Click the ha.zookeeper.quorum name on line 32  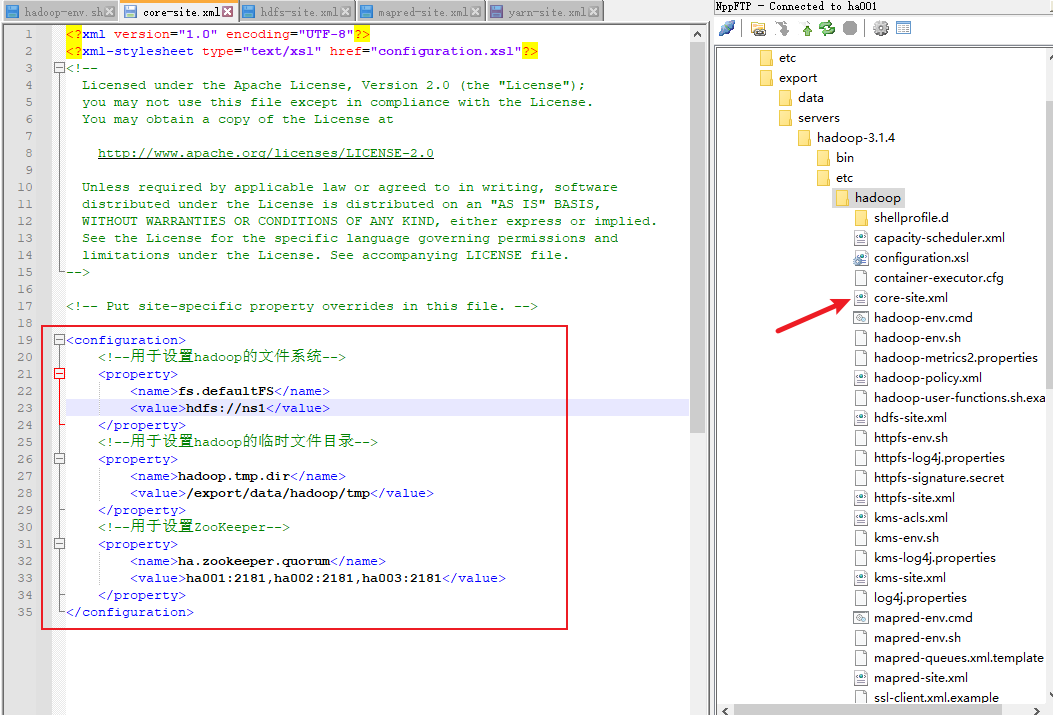pos(254,561)
